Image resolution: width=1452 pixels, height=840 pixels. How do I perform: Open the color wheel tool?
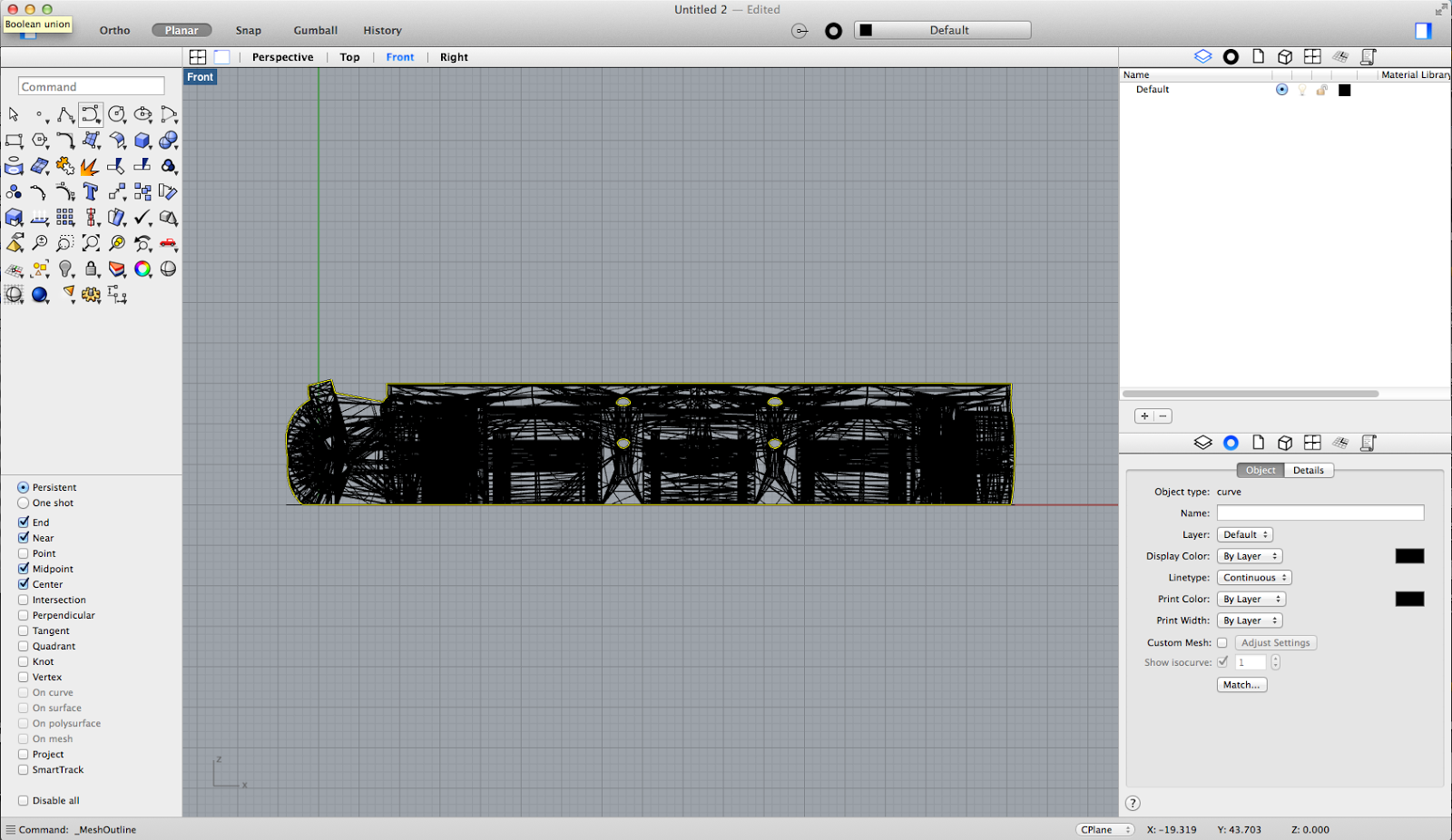point(142,269)
